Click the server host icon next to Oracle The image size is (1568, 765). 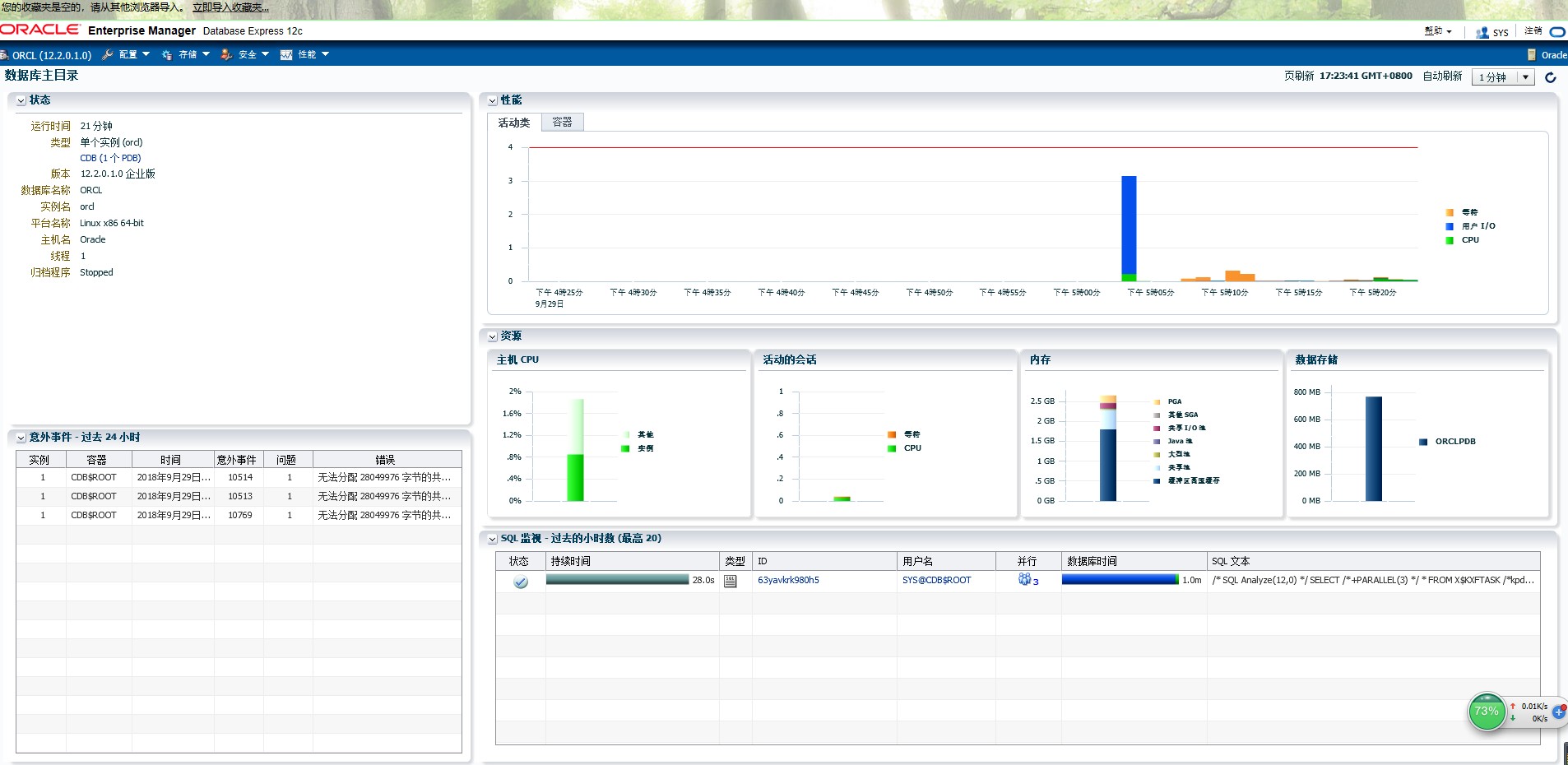tap(1532, 55)
